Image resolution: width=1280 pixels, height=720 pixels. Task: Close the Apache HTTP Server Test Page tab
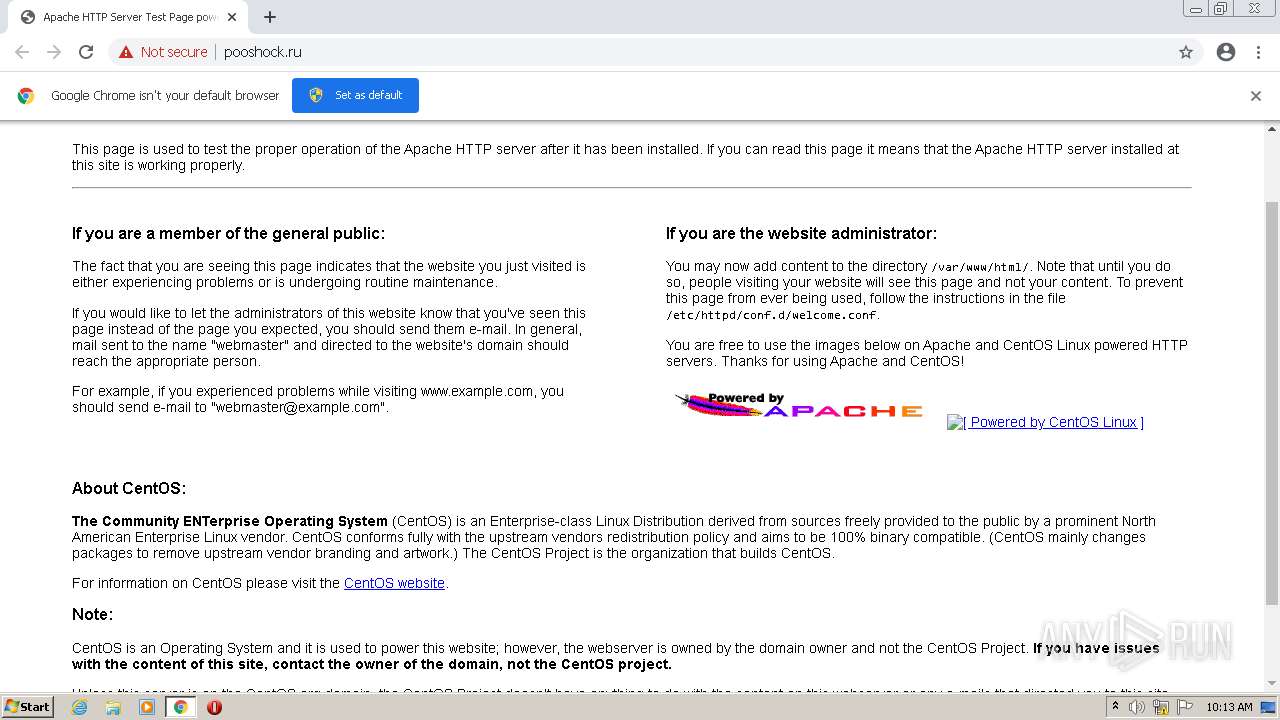(232, 17)
